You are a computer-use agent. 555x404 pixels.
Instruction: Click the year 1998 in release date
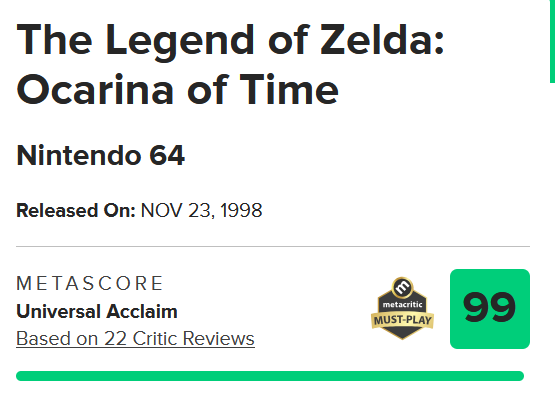tap(241, 210)
